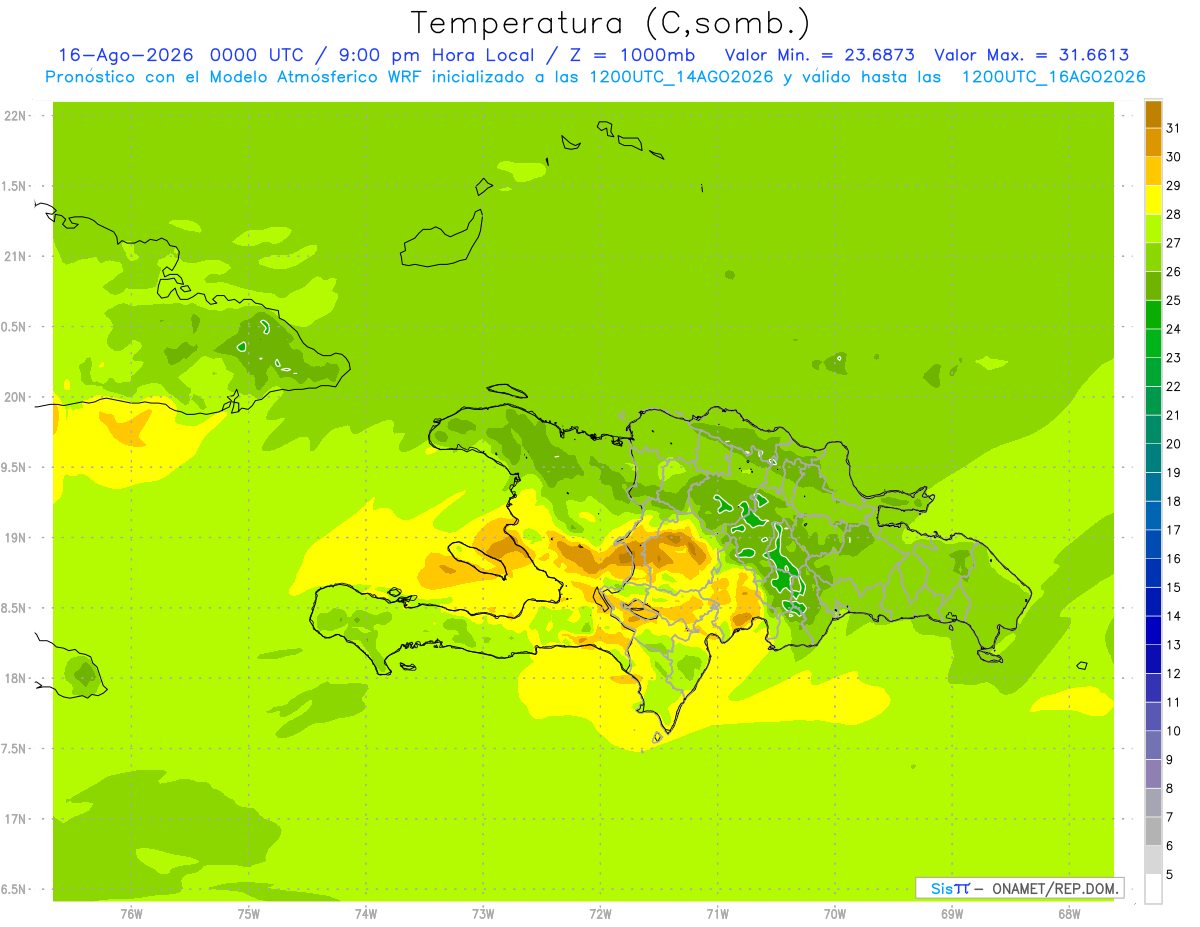
Task: Click the color bar label '29'
Action: (1174, 186)
